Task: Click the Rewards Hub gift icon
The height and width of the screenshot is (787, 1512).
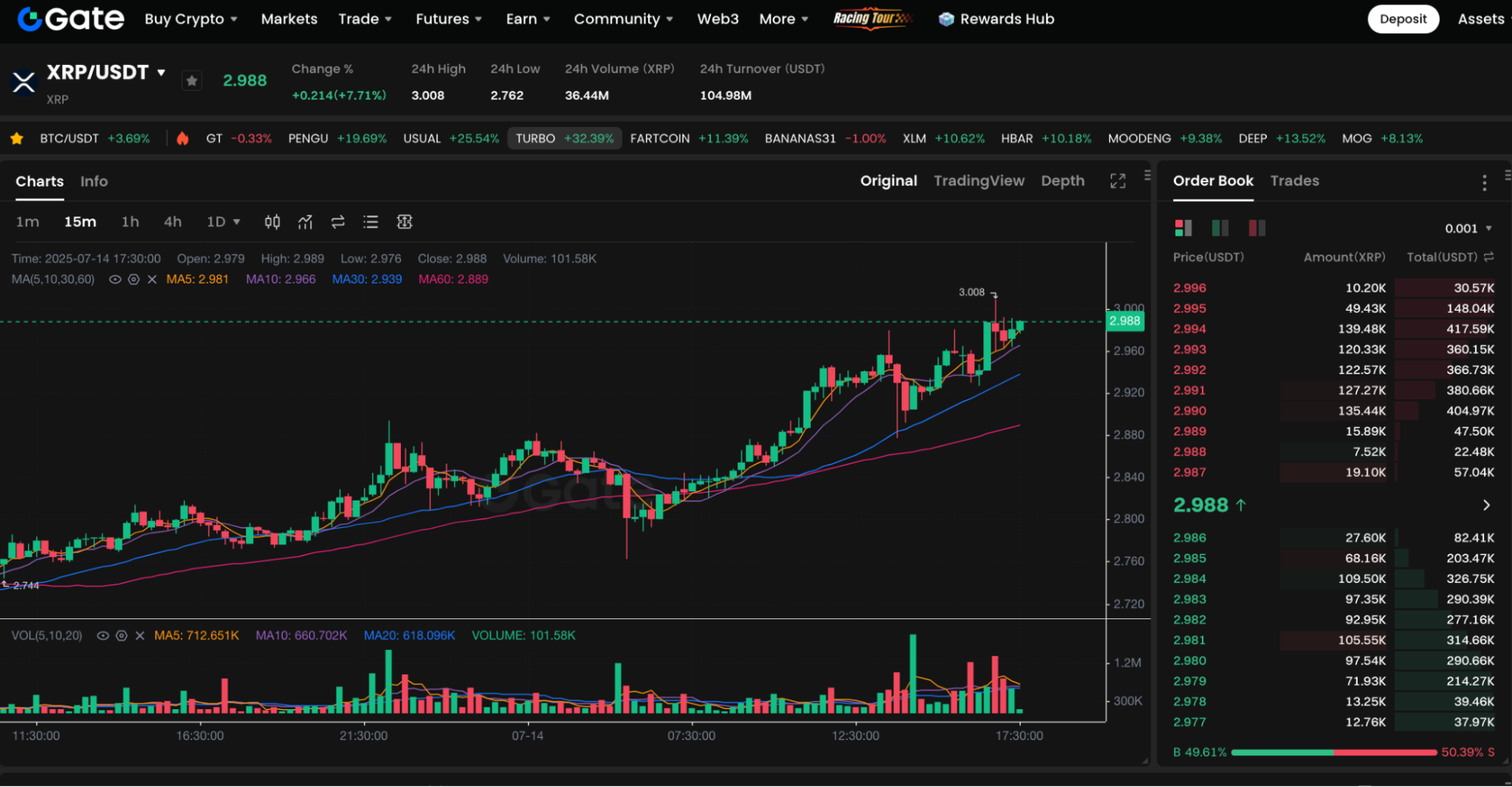Action: pos(946,19)
